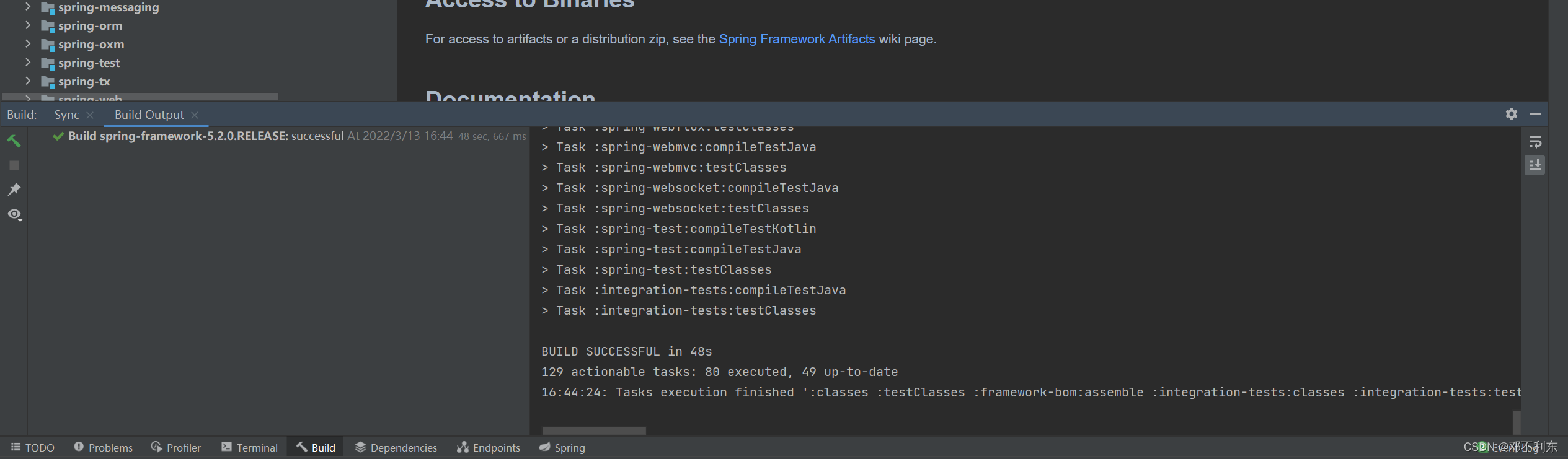The image size is (1568, 459).
Task: Expand the spring-oxm module
Action: coord(27,44)
